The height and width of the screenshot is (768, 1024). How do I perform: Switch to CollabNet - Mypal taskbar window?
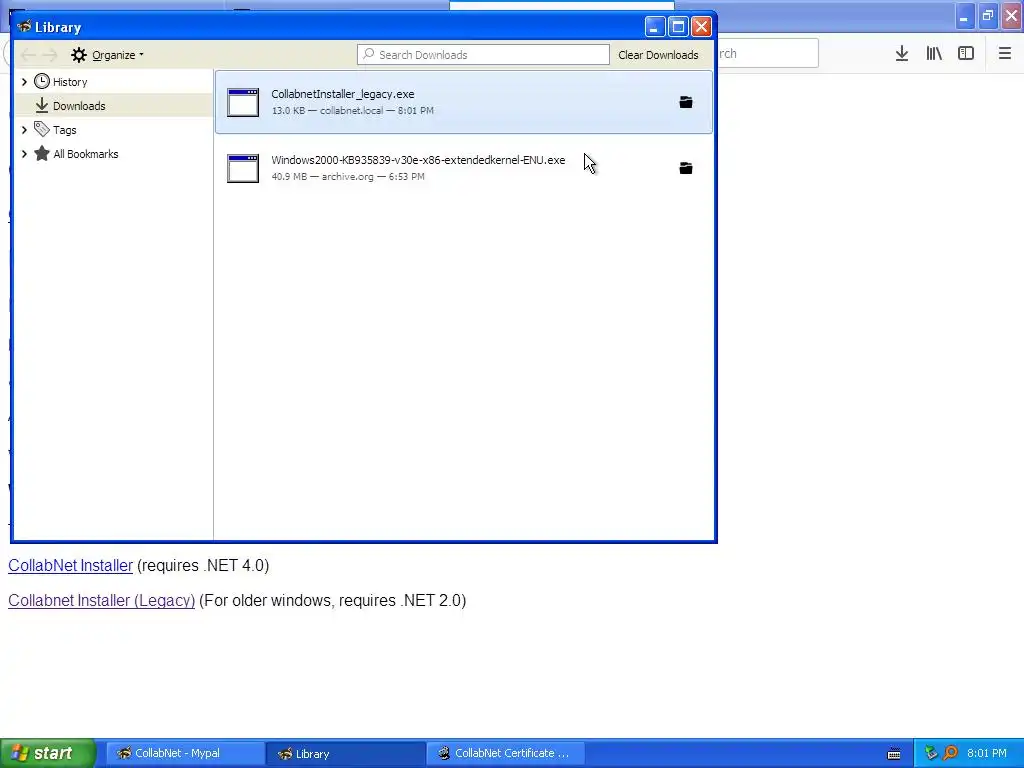(185, 753)
